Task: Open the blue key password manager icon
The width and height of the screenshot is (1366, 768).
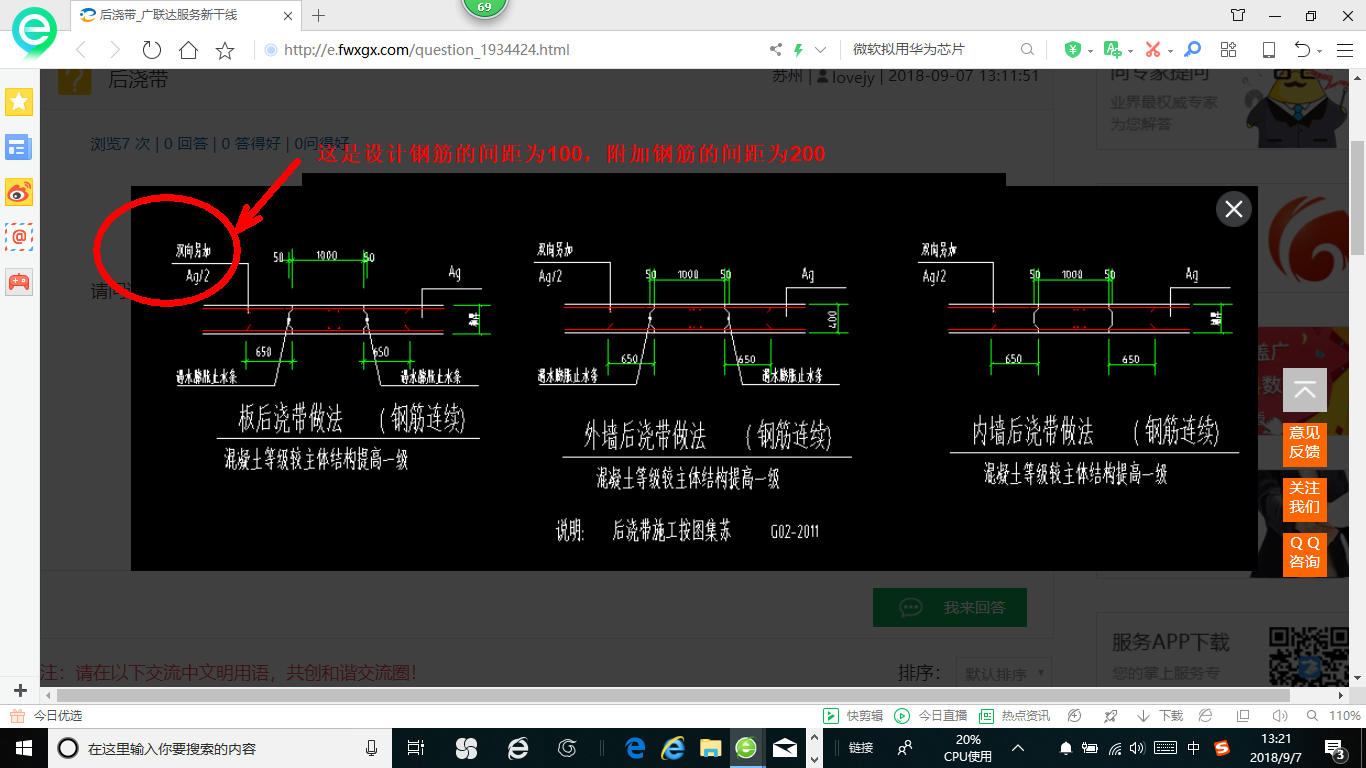Action: 1192,50
